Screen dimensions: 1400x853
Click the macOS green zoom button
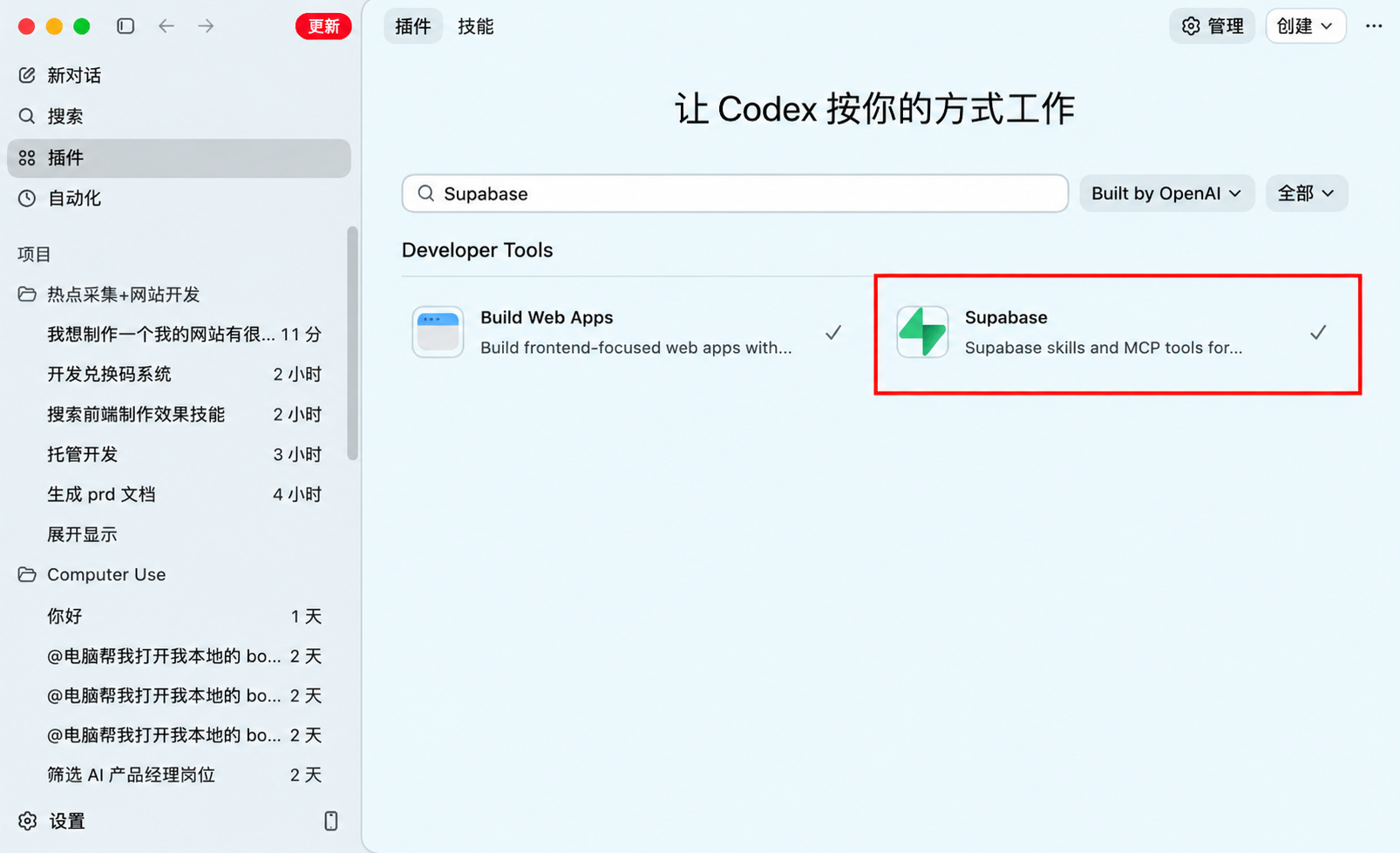pos(82,26)
